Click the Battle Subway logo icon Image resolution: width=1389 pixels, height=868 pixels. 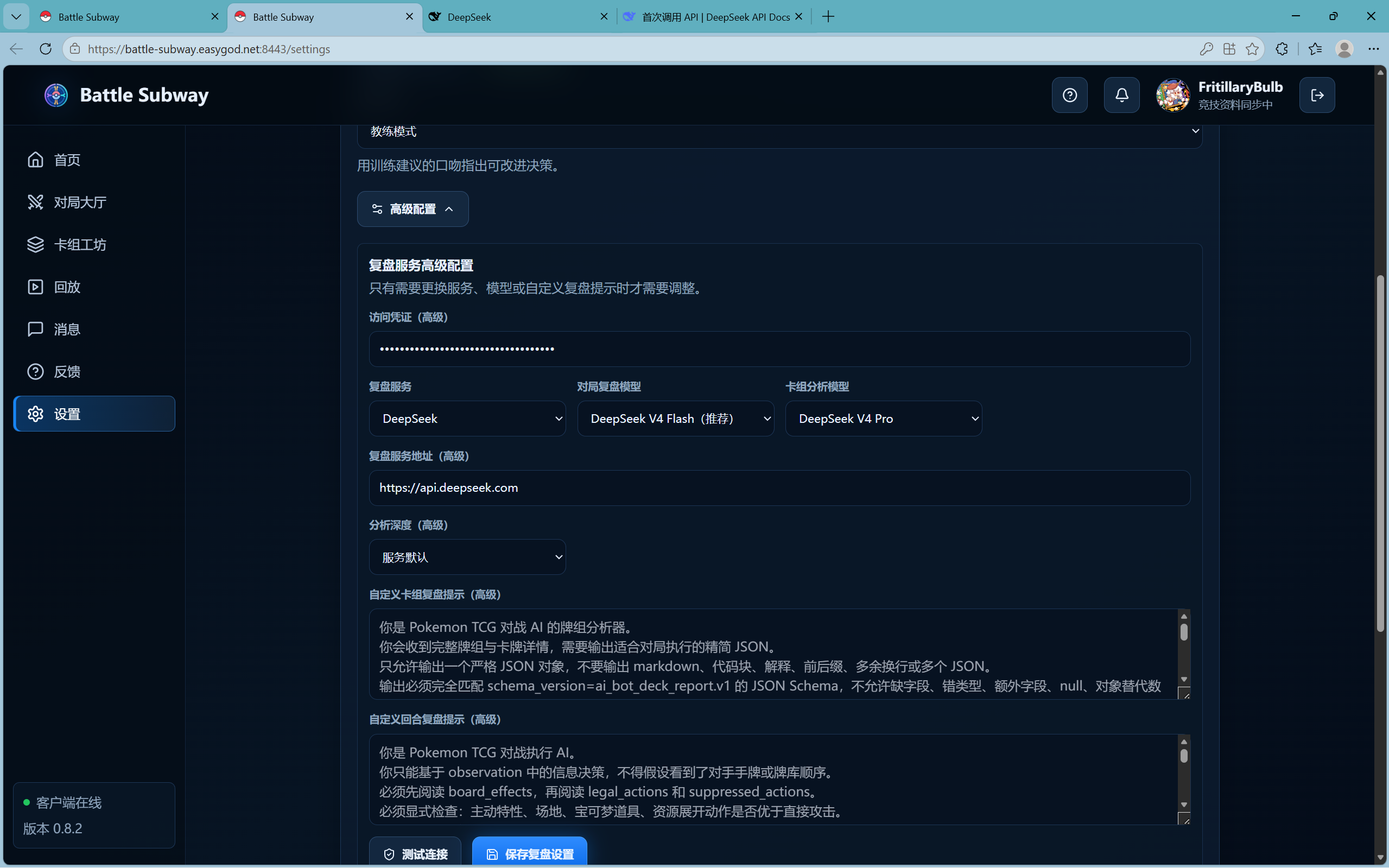tap(56, 96)
